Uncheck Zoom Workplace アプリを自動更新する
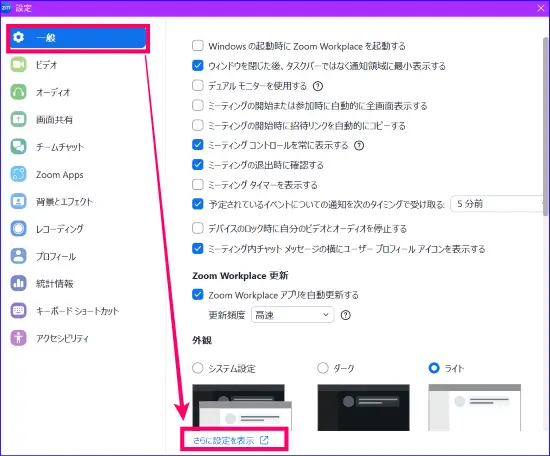Image resolution: width=550 pixels, height=456 pixels. (198, 294)
